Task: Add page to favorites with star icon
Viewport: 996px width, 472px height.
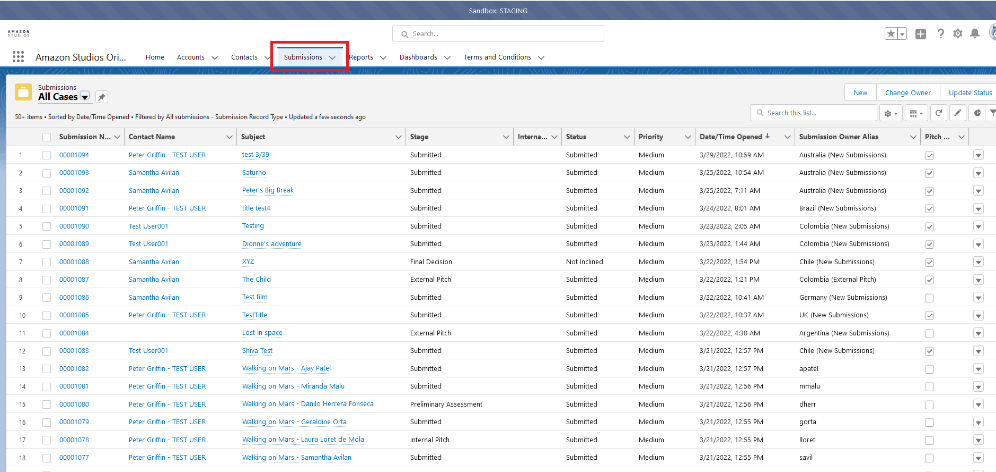Action: coord(891,34)
